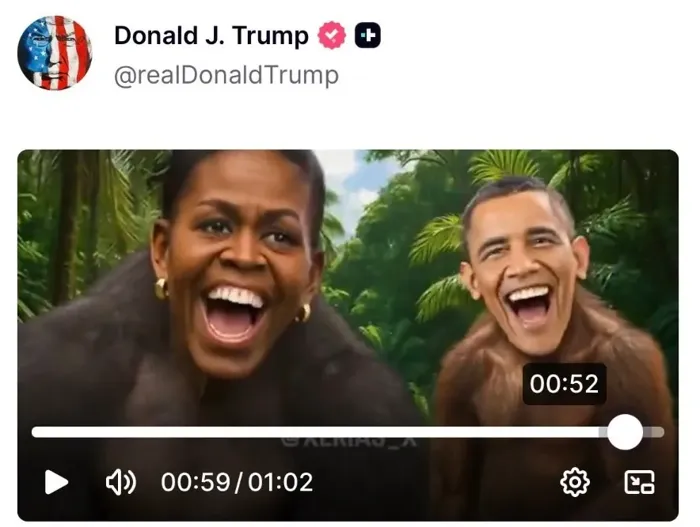Enable picture-in-picture mode icon
The image size is (700, 527).
click(639, 482)
